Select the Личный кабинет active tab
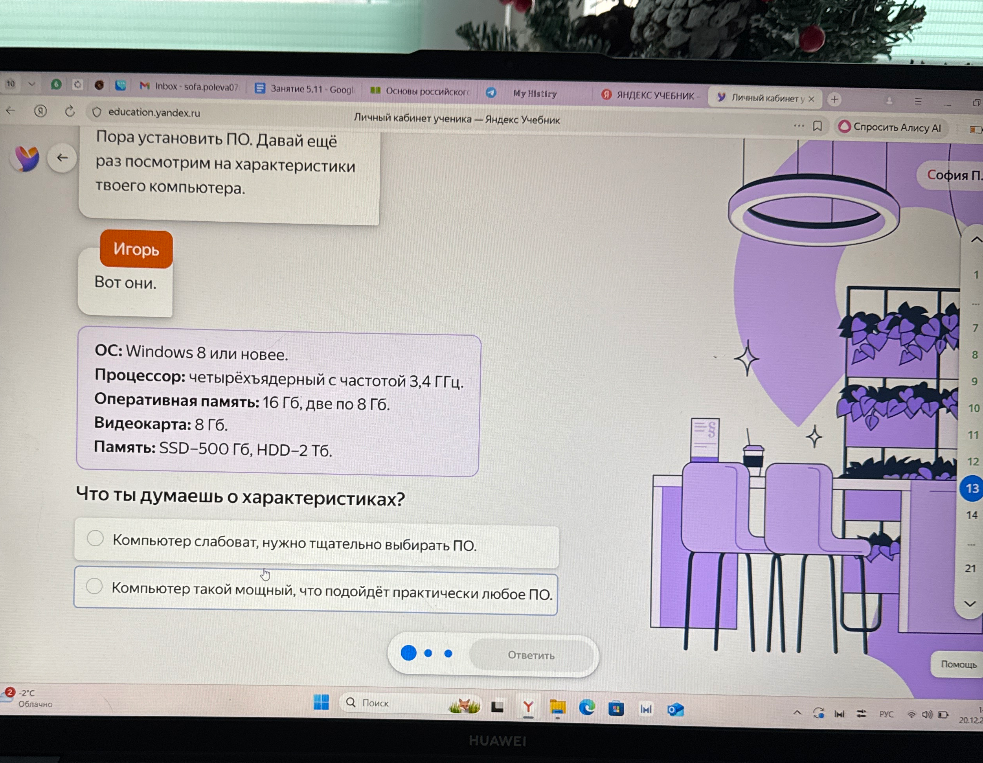Viewport: 983px width, 763px height. (x=765, y=98)
